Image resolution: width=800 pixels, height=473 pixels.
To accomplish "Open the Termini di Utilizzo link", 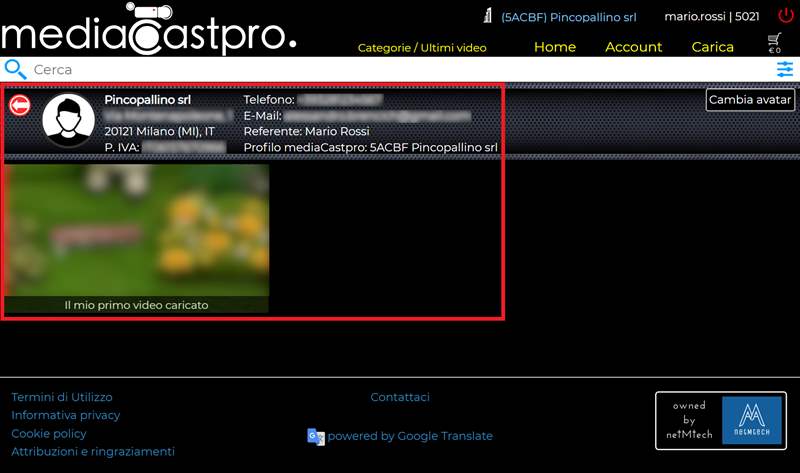I will click(x=62, y=397).
